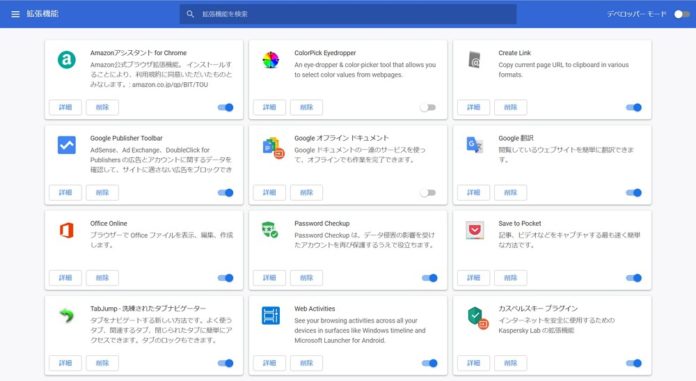696x381 pixels.
Task: Click the Amazon Assistant extension icon
Action: click(67, 60)
